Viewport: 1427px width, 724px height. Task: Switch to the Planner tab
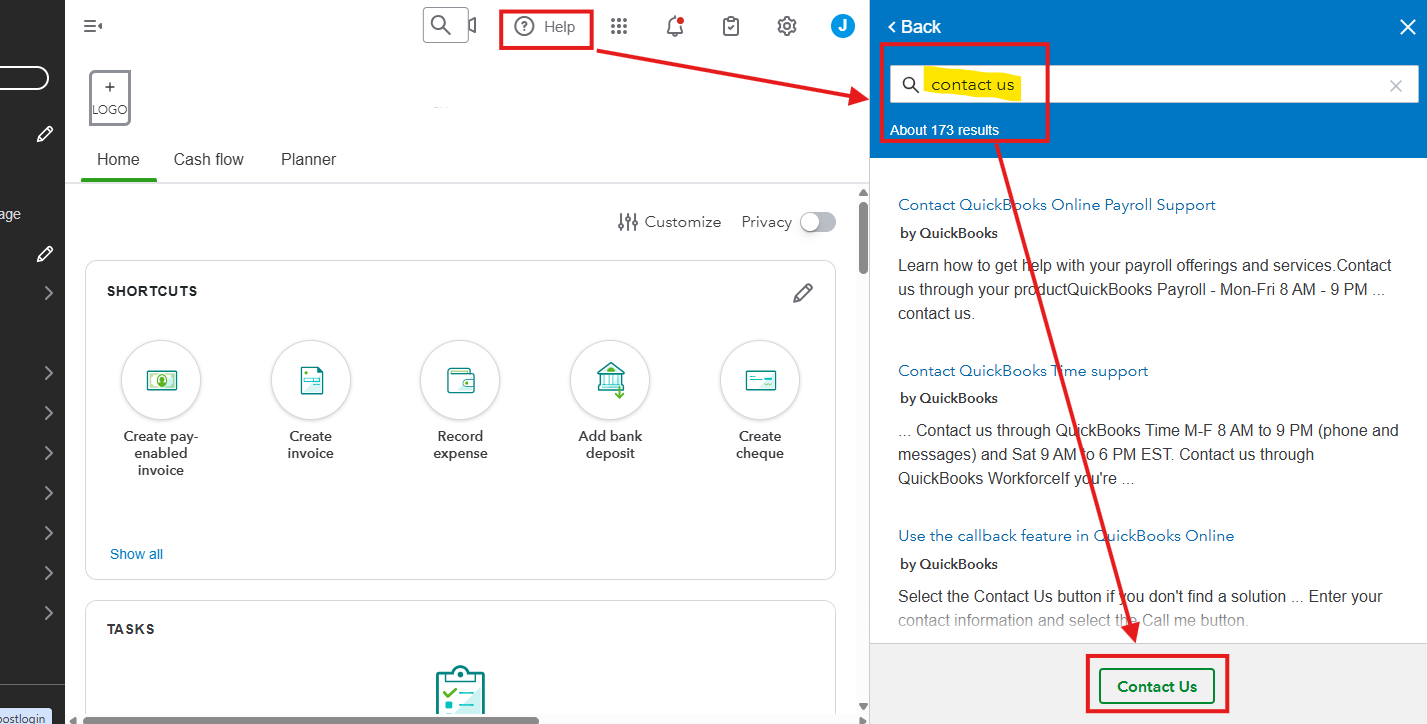click(x=308, y=159)
